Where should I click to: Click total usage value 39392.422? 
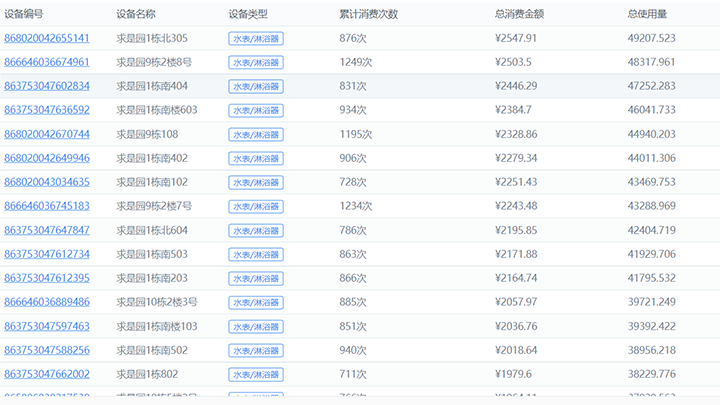[x=652, y=326]
